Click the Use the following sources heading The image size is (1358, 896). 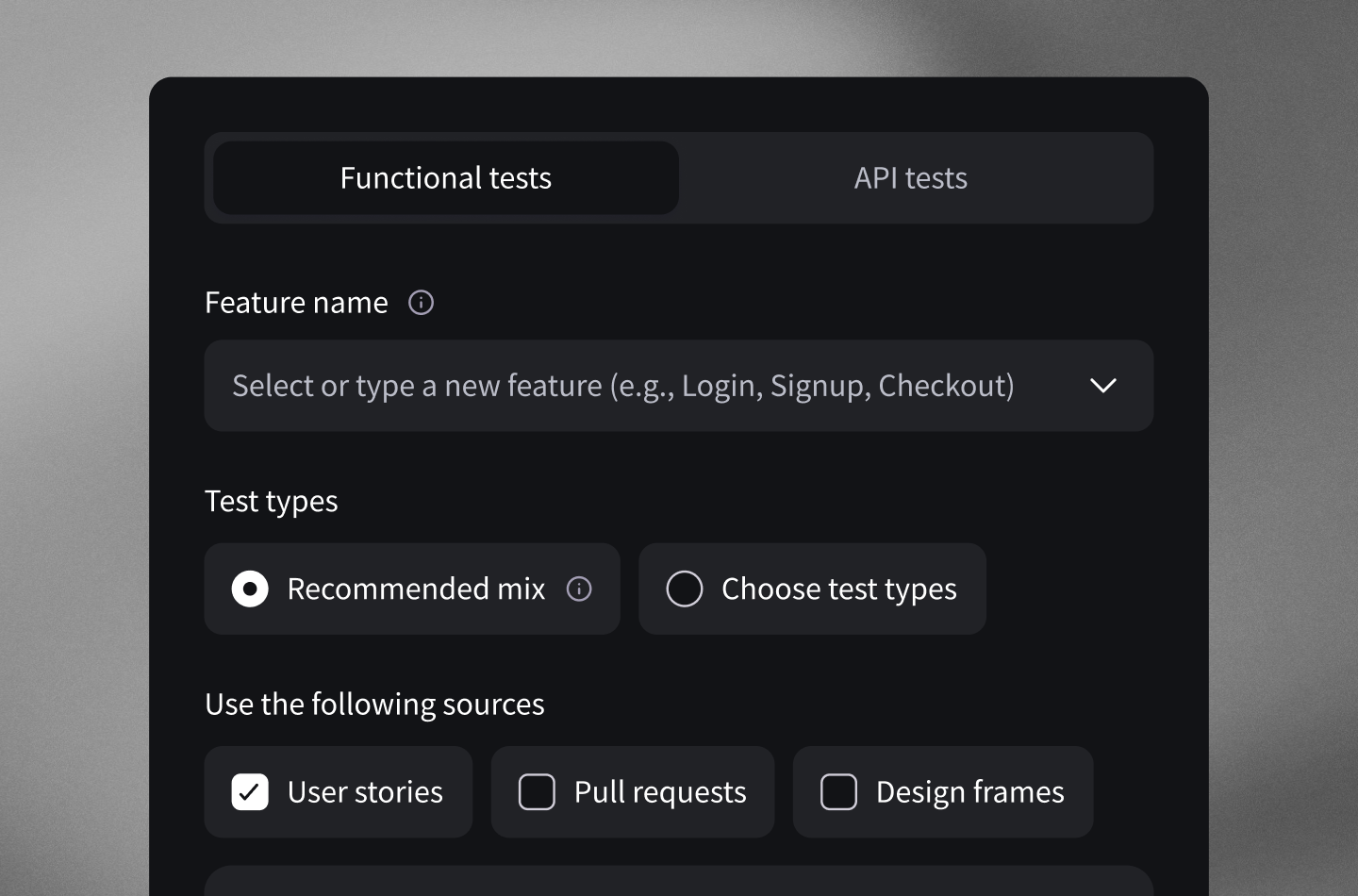[x=374, y=705]
